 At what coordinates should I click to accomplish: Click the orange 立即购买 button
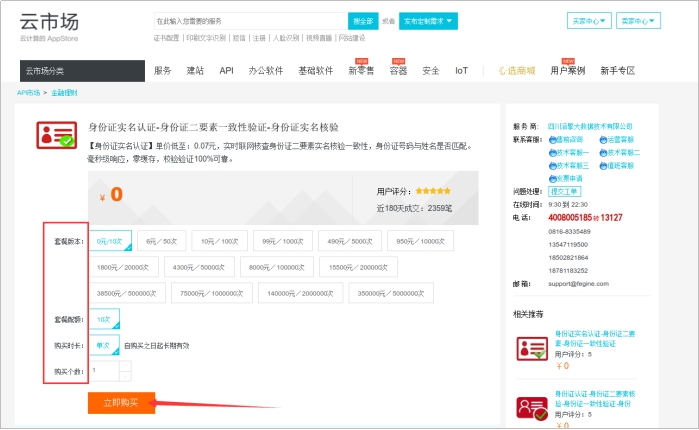[x=120, y=402]
